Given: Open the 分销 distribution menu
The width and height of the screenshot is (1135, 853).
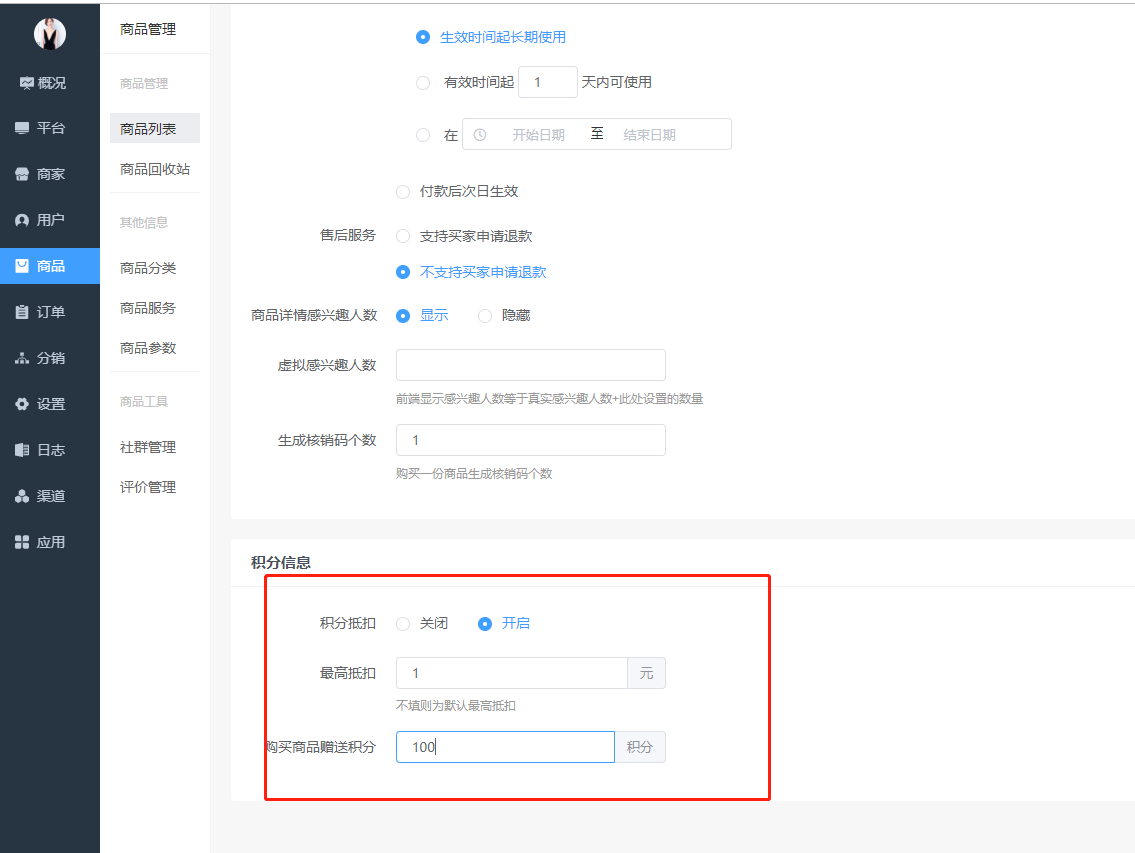Looking at the screenshot, I should click(x=50, y=358).
